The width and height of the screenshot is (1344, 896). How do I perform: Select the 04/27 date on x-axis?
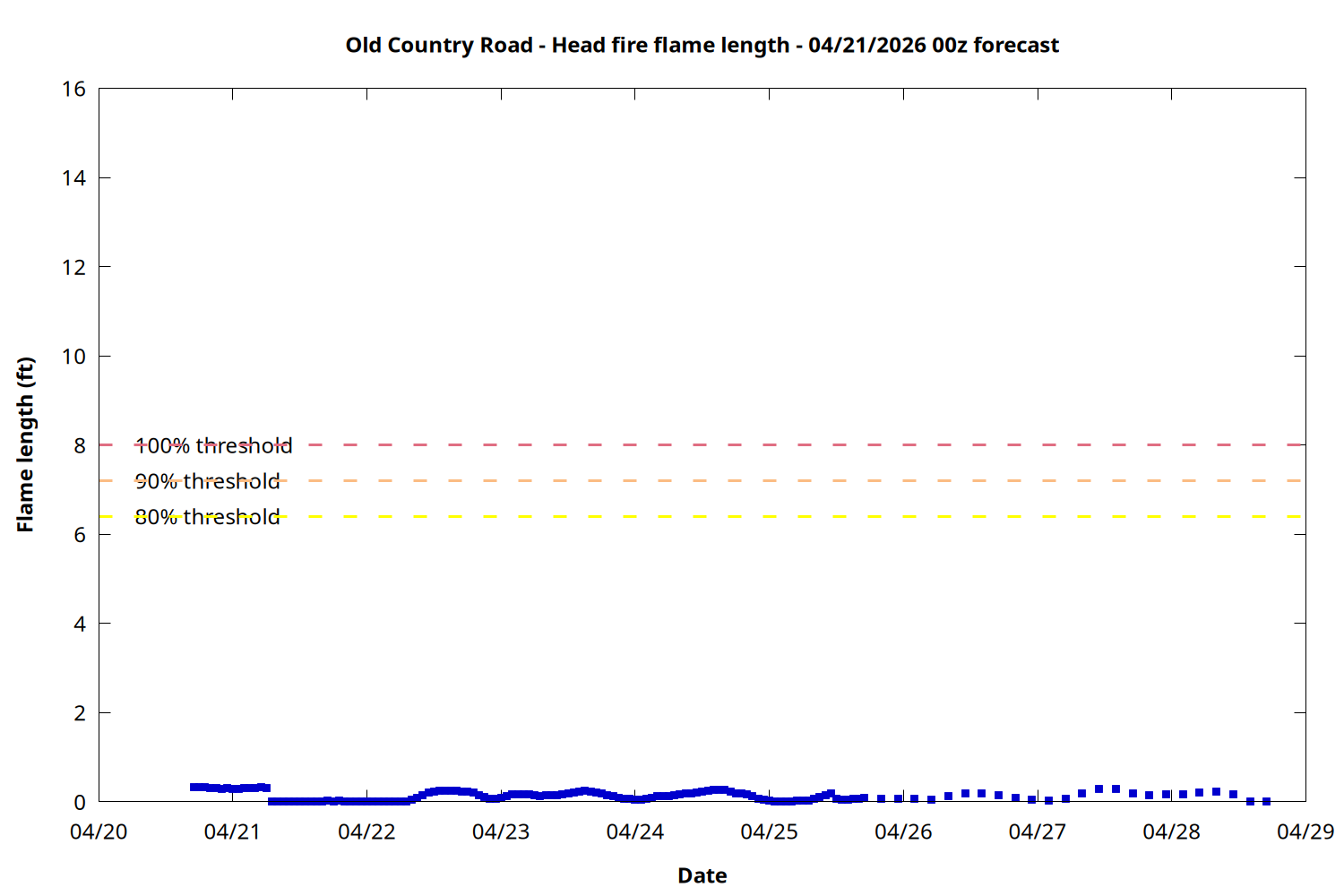(x=1037, y=831)
